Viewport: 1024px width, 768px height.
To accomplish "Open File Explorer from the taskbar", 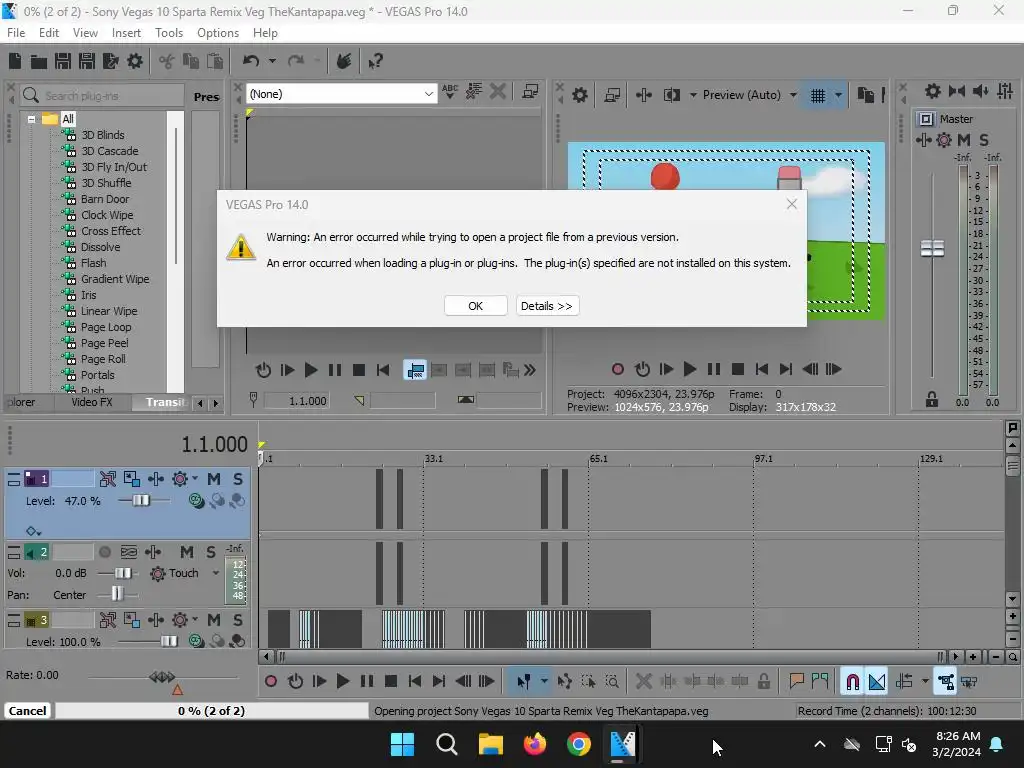I will tap(490, 744).
